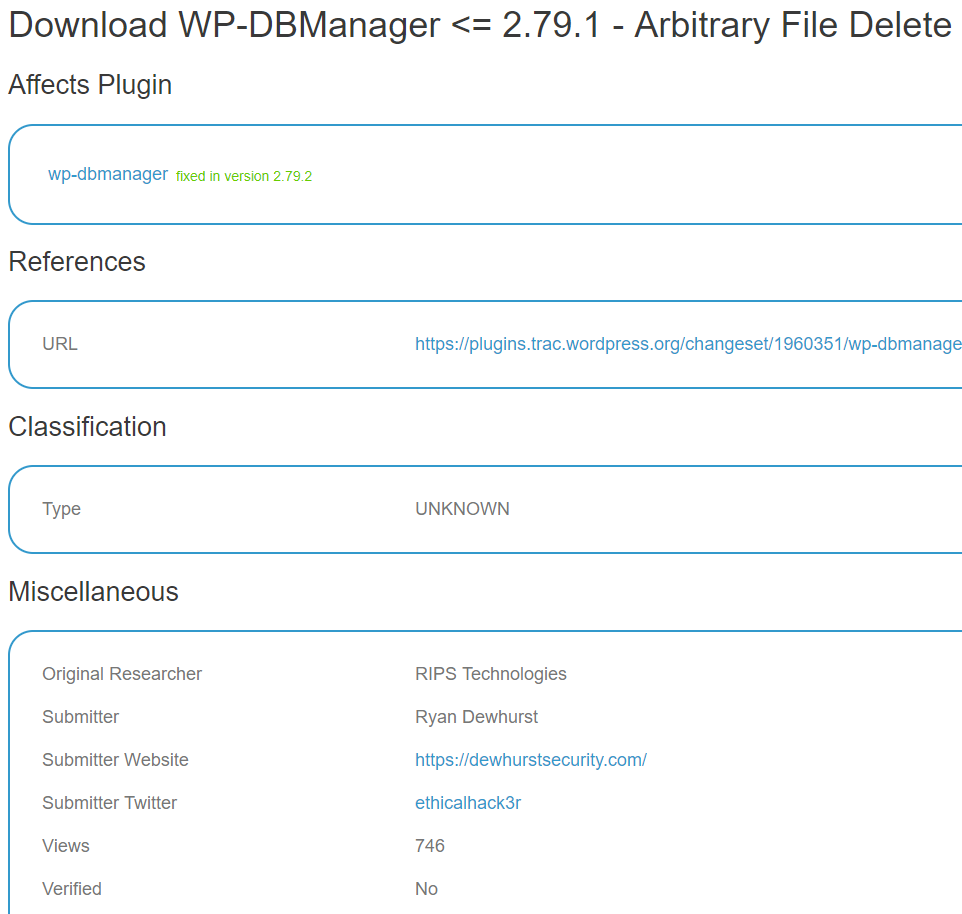Select the 'UNKNOWN' type value

[x=462, y=509]
